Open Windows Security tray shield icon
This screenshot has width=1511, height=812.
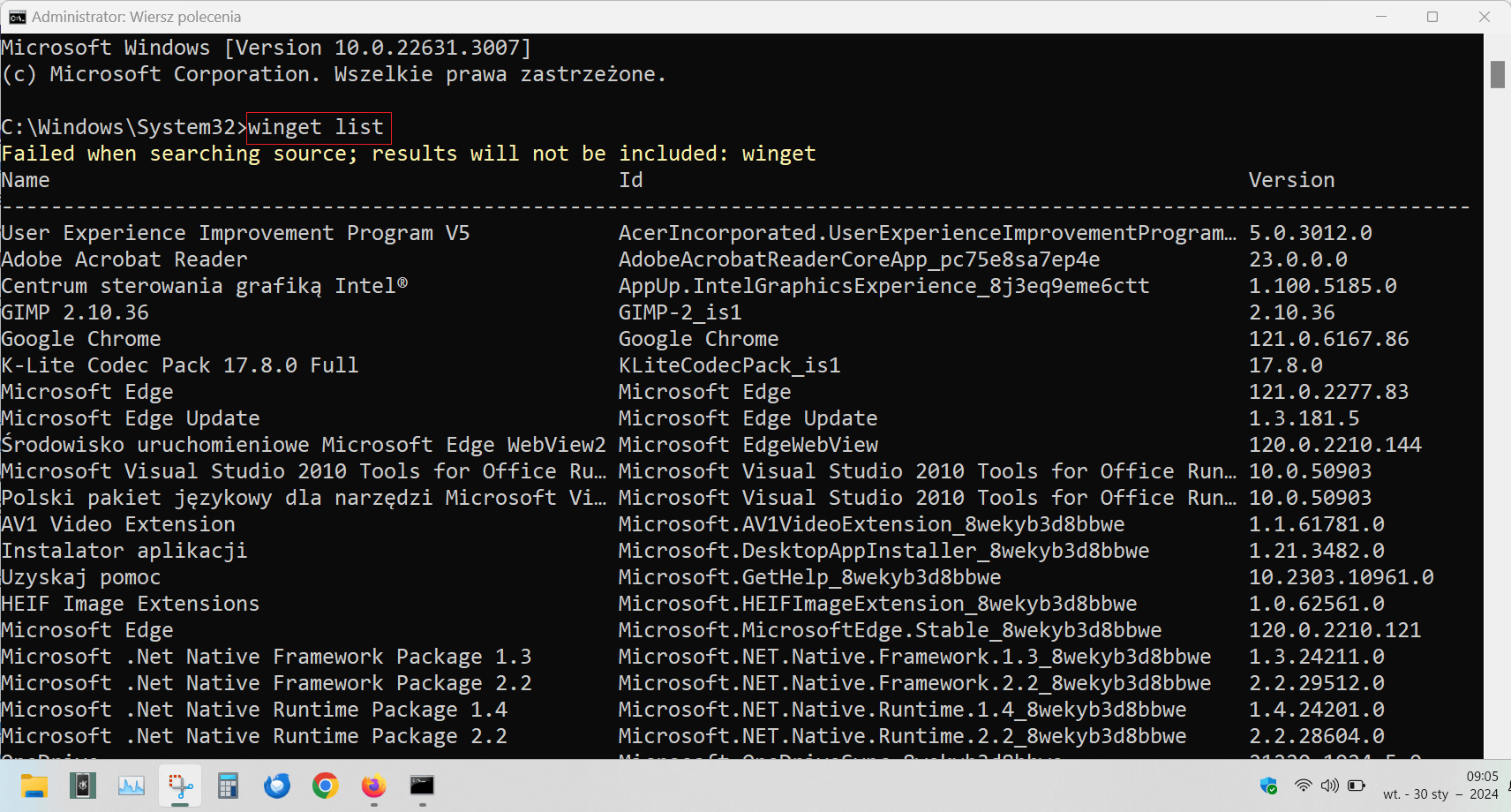click(x=1268, y=786)
